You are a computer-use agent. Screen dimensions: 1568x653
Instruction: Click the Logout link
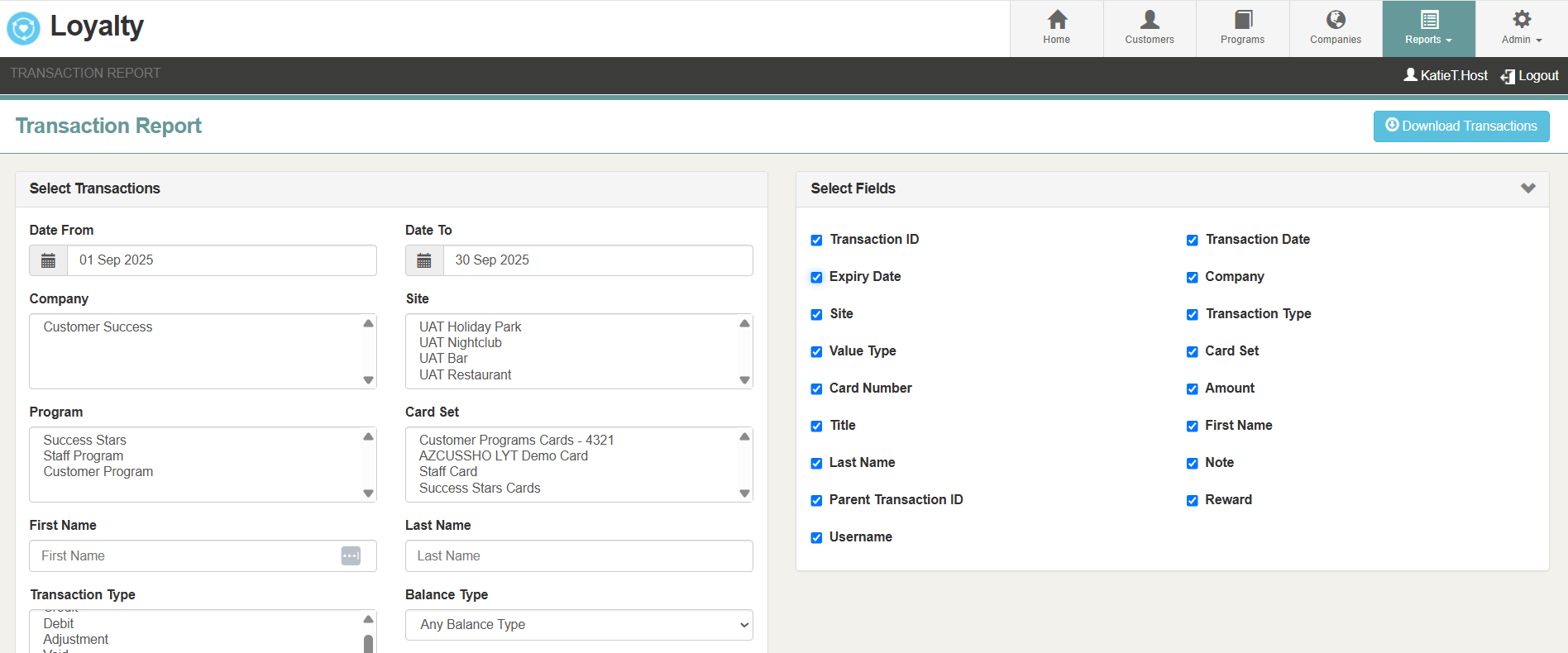1530,76
